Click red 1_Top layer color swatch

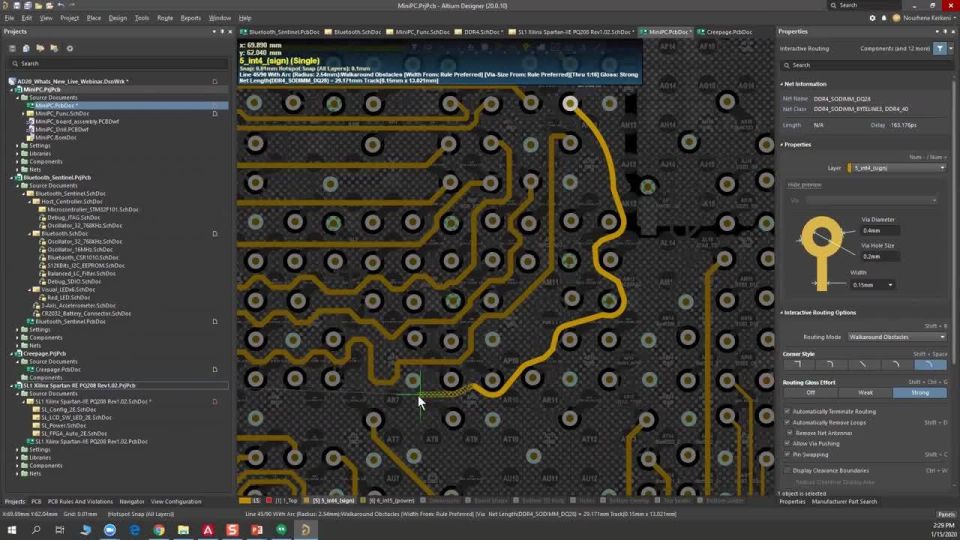(x=268, y=501)
